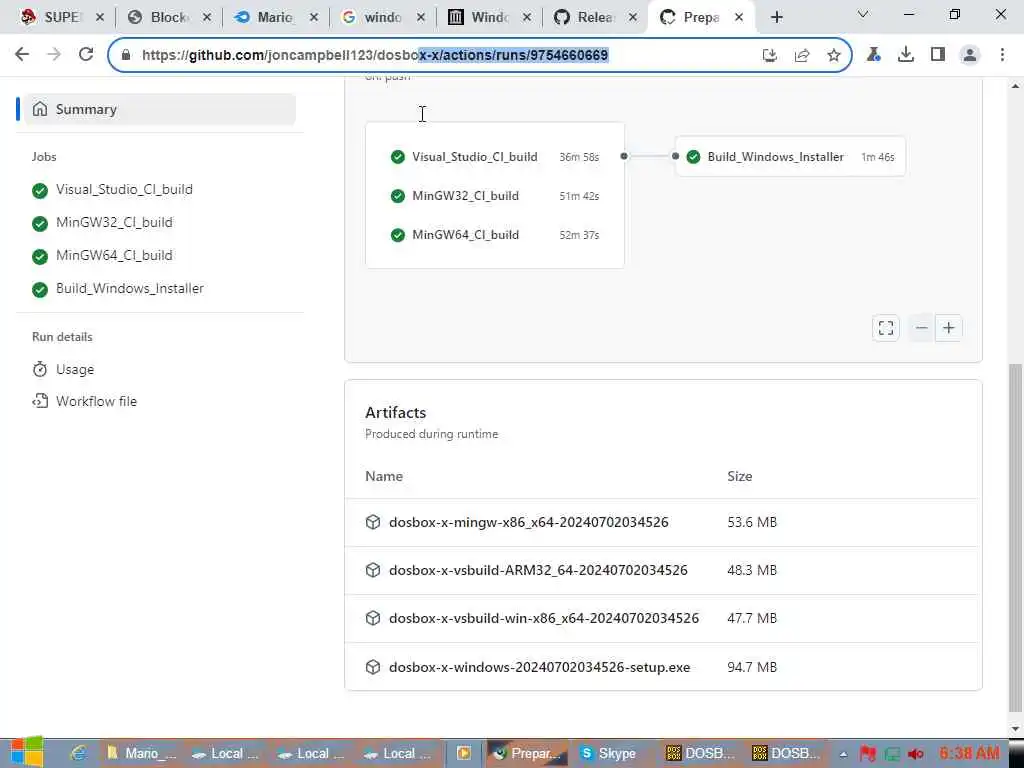Click the Workflow file icon

point(40,401)
